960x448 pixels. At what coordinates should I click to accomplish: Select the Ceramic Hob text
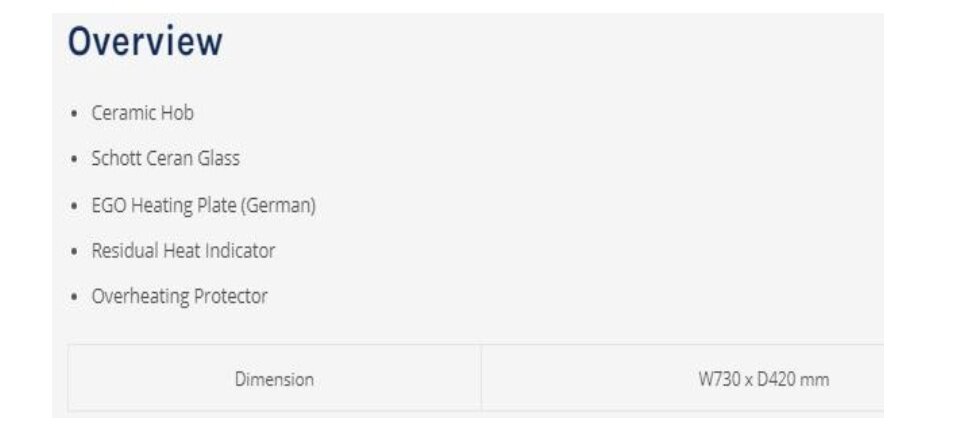coord(143,113)
